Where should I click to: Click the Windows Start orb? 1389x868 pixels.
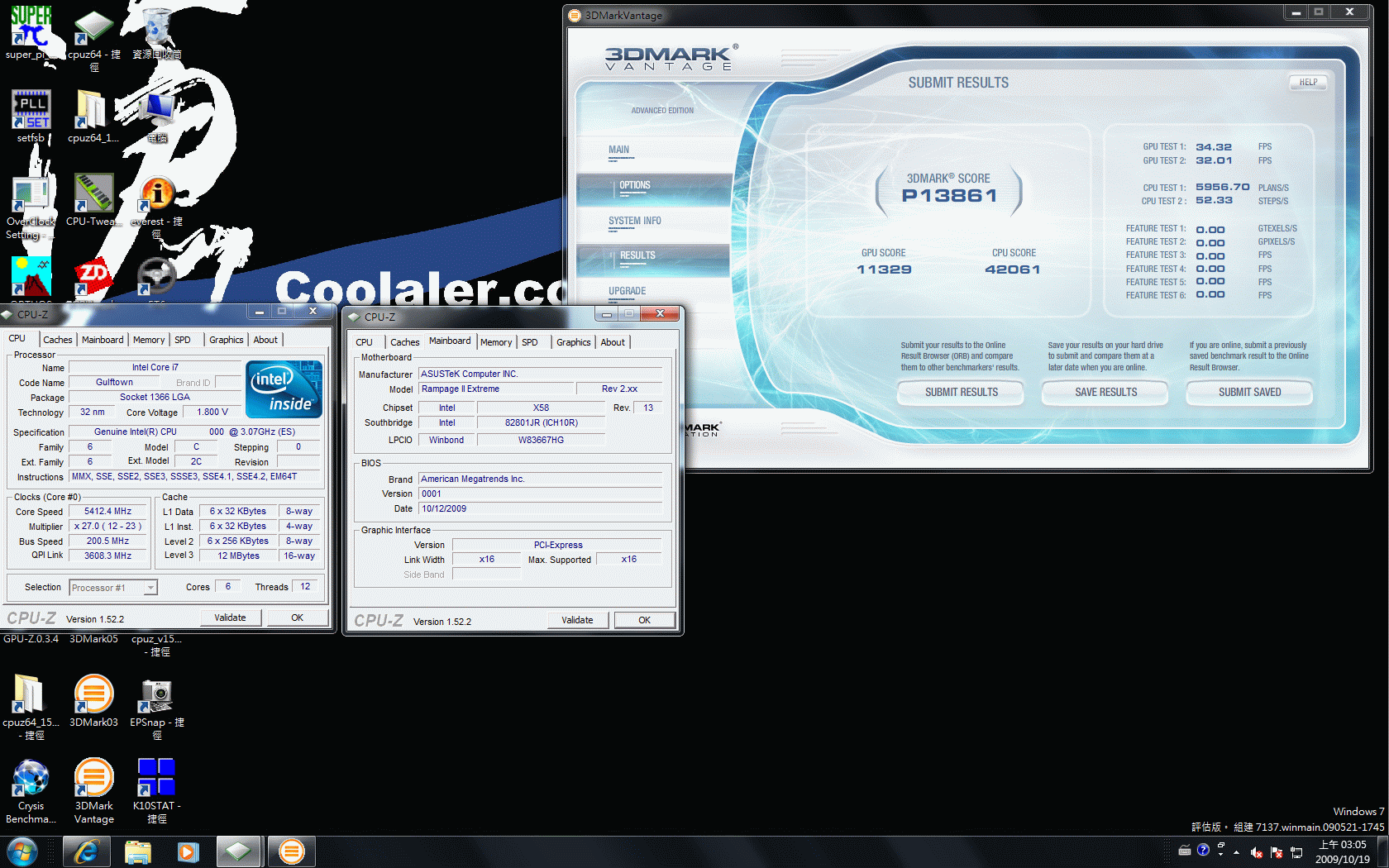tap(22, 851)
